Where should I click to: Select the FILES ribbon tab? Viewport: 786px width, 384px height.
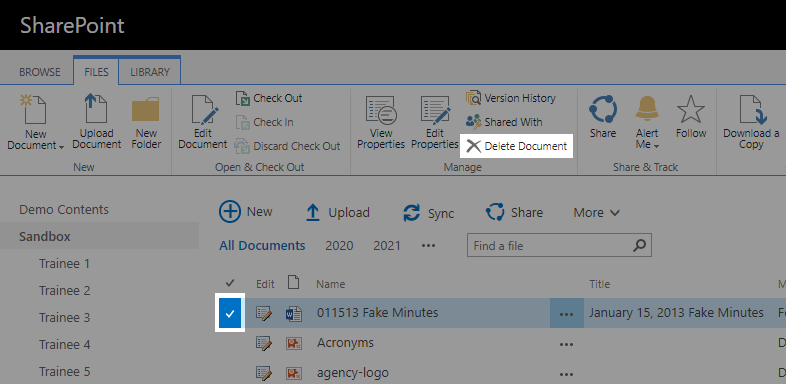point(96,72)
